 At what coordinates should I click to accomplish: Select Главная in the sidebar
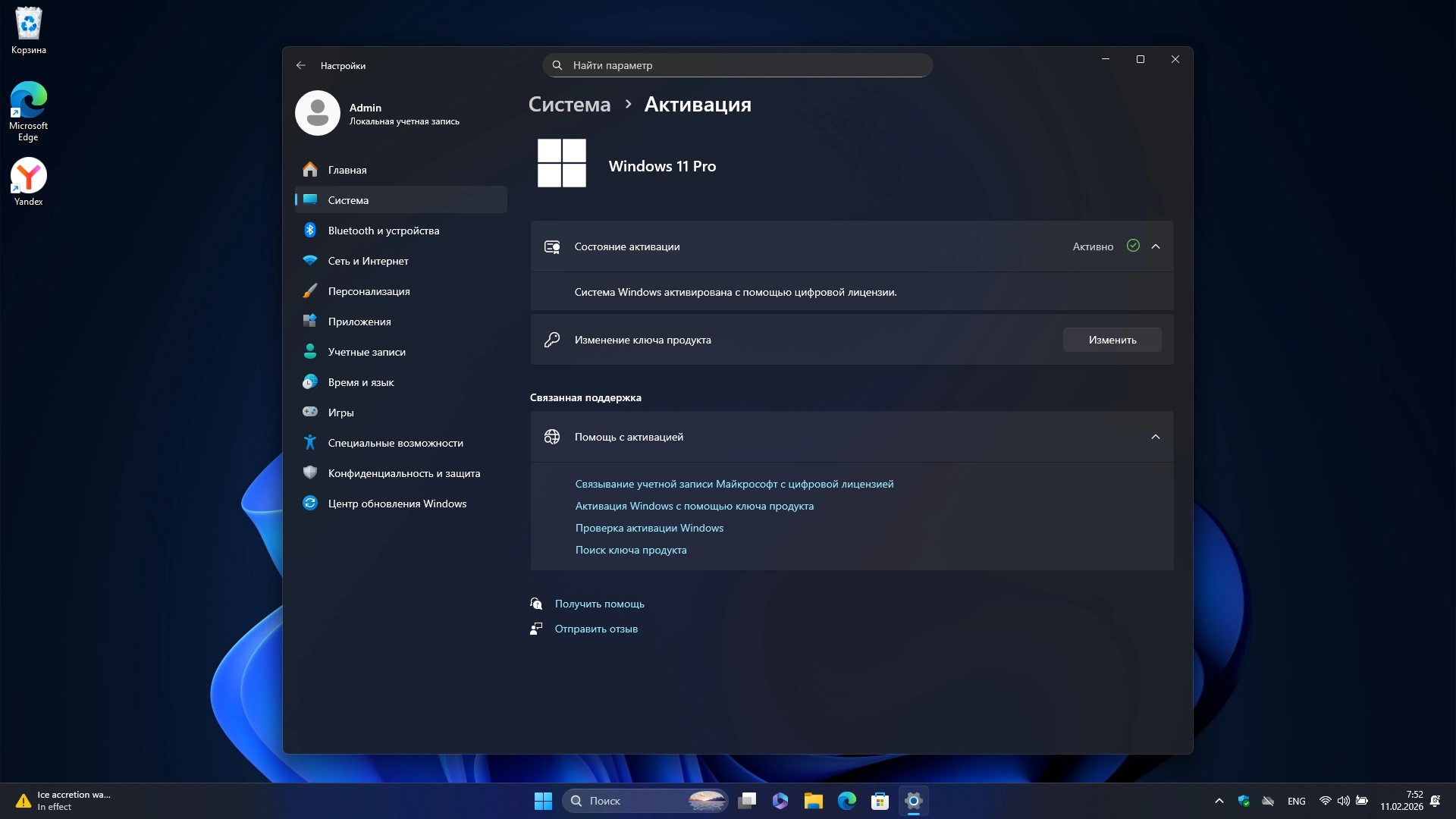click(x=347, y=170)
